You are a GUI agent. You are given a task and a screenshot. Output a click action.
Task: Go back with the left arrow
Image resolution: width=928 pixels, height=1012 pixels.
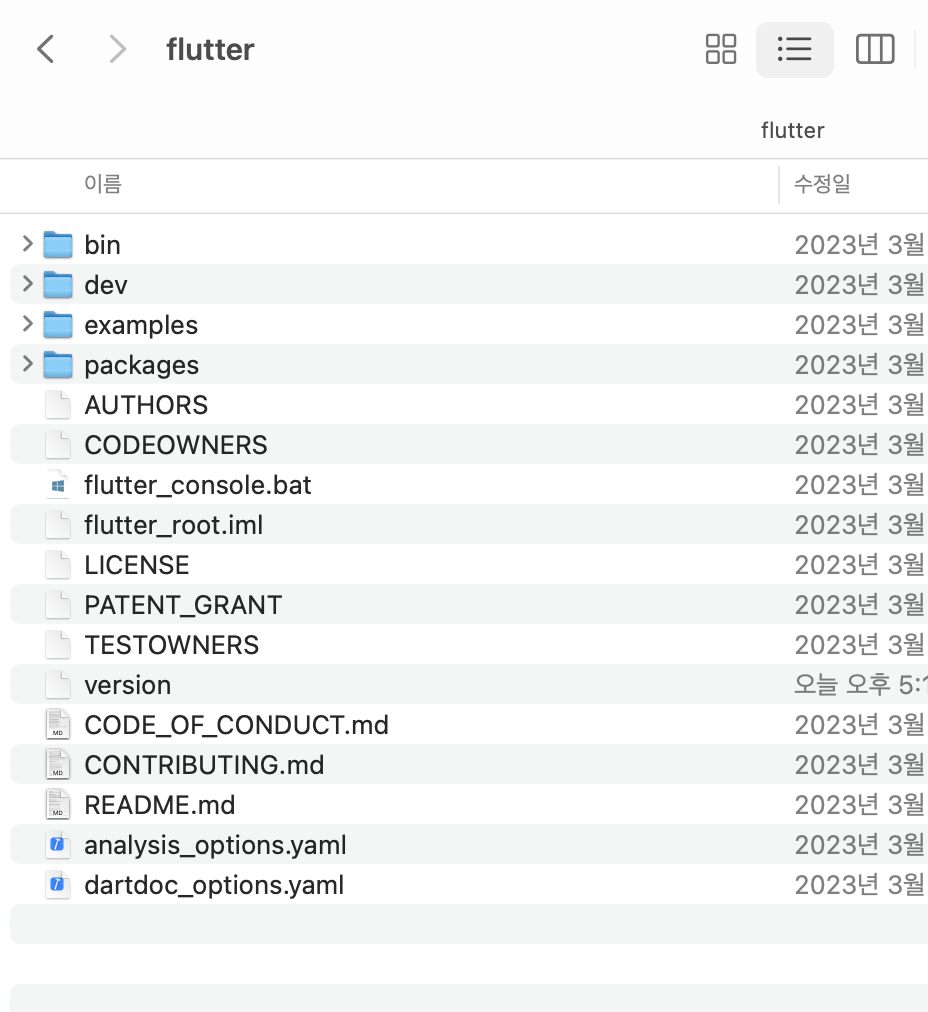click(x=45, y=49)
